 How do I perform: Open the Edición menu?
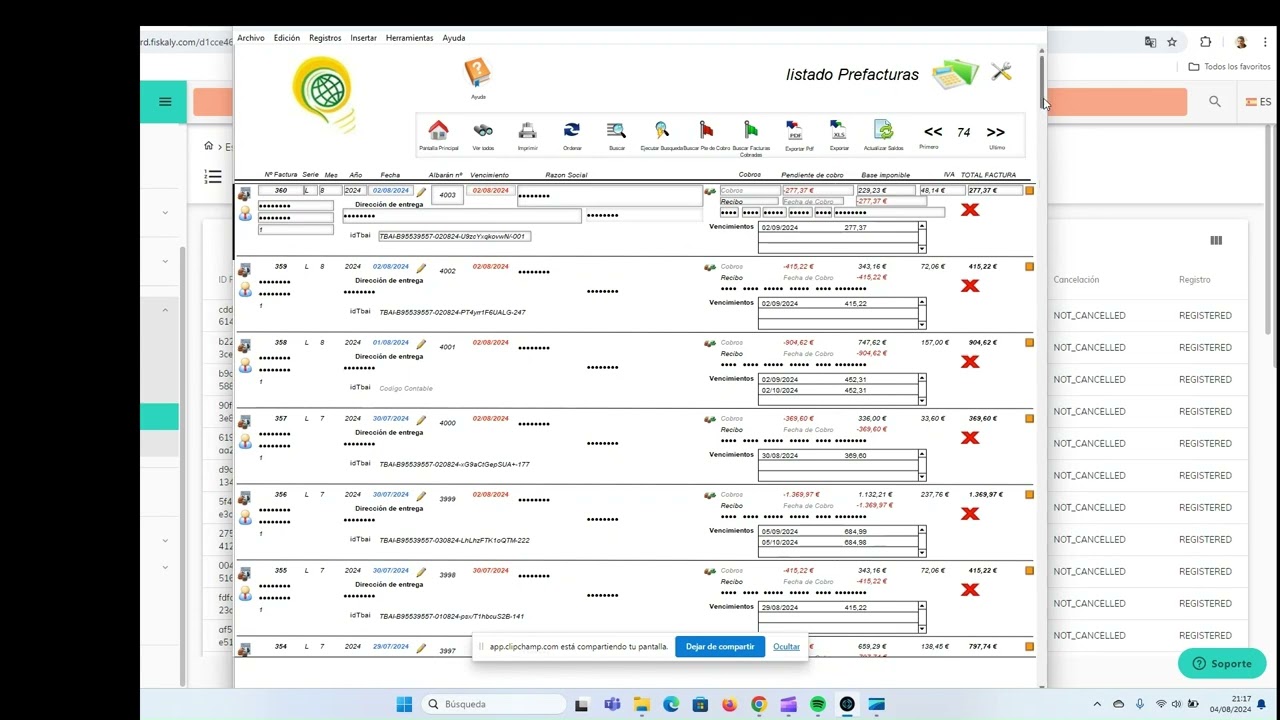point(287,38)
